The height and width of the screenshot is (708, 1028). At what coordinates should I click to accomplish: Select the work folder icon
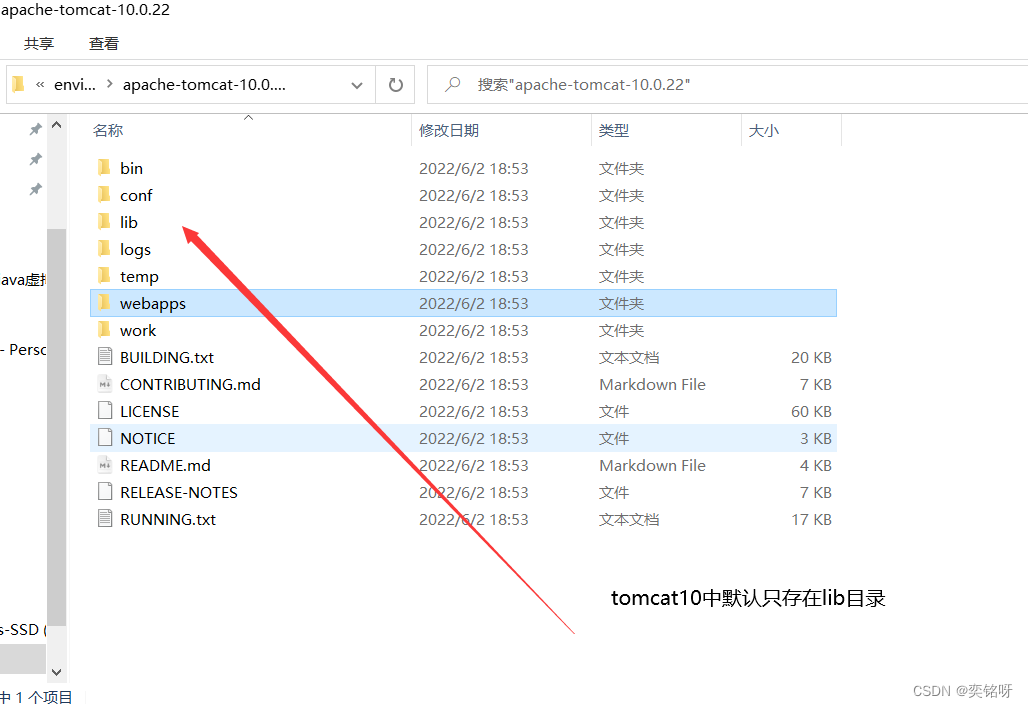104,330
